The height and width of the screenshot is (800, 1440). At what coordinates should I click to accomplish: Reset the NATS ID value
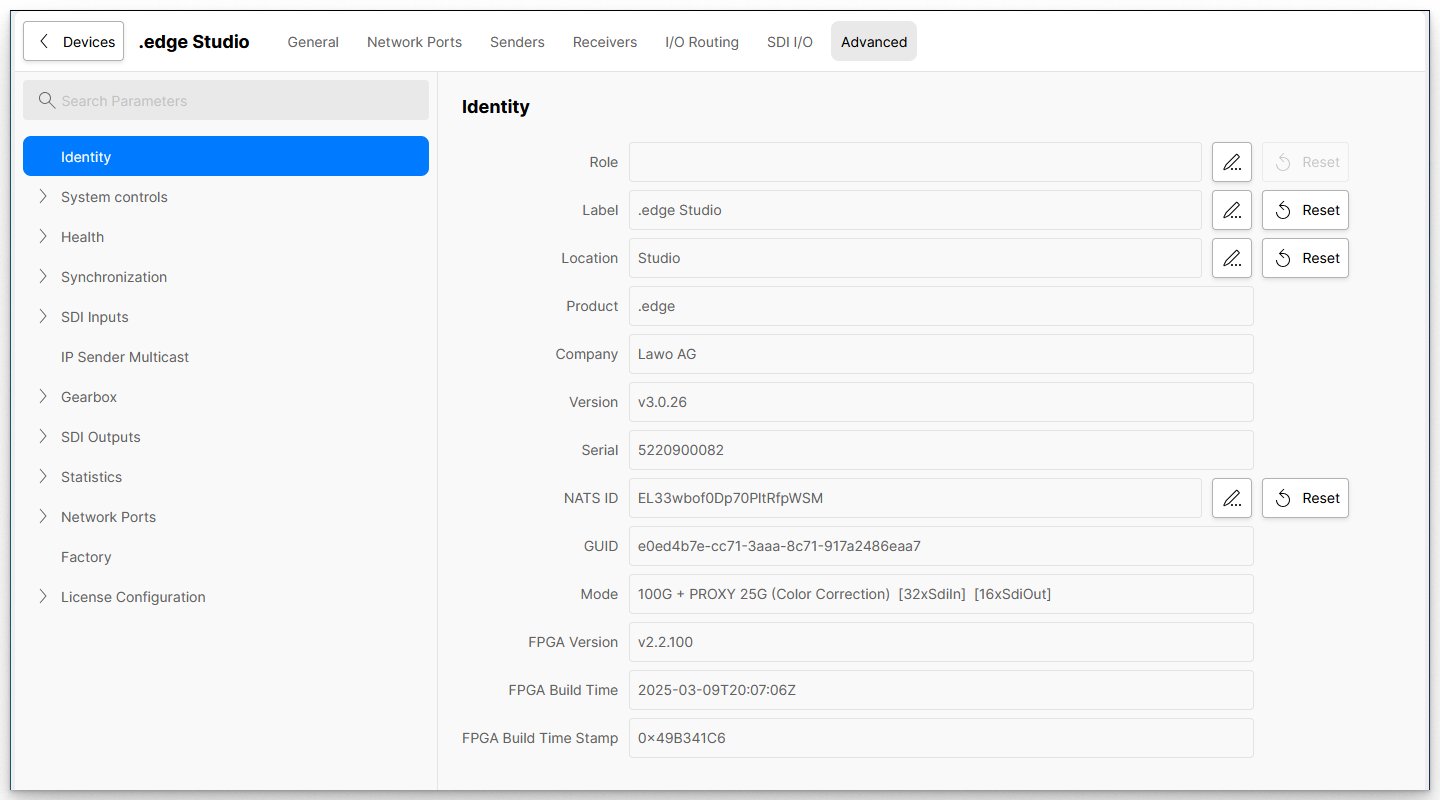click(1305, 498)
